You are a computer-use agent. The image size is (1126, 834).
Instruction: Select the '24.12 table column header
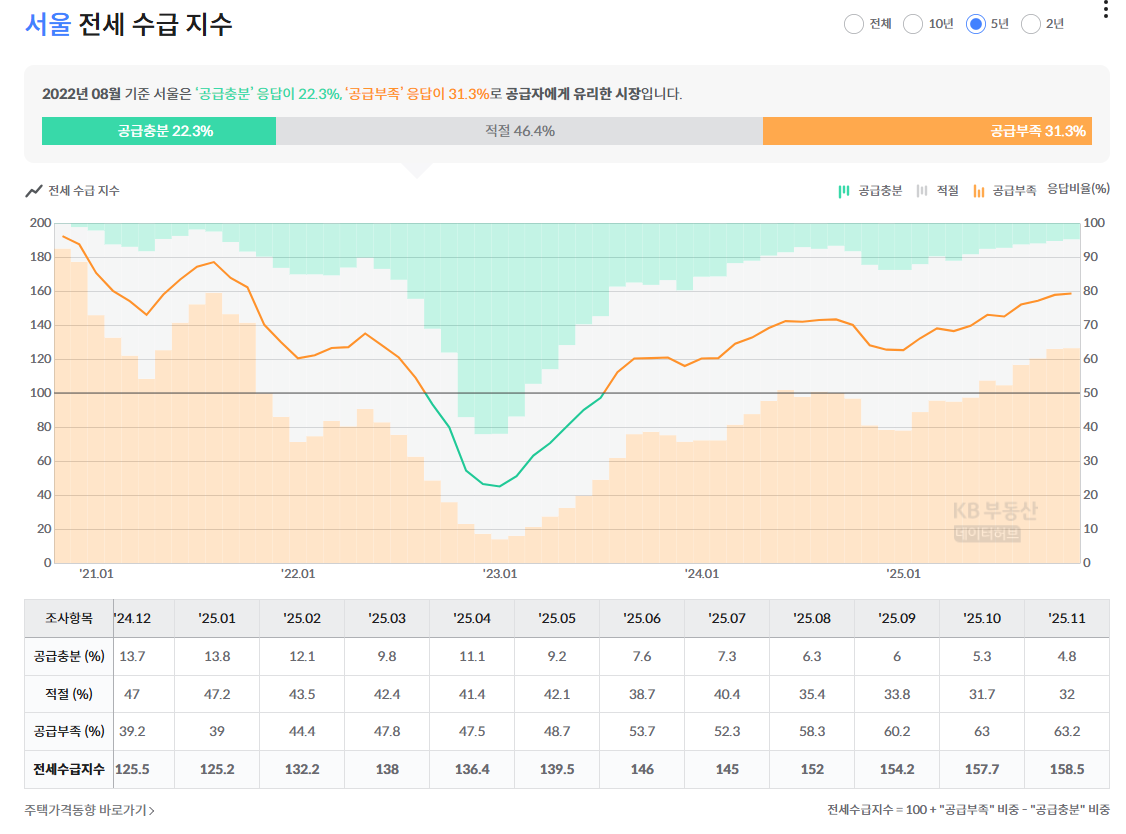[133, 618]
